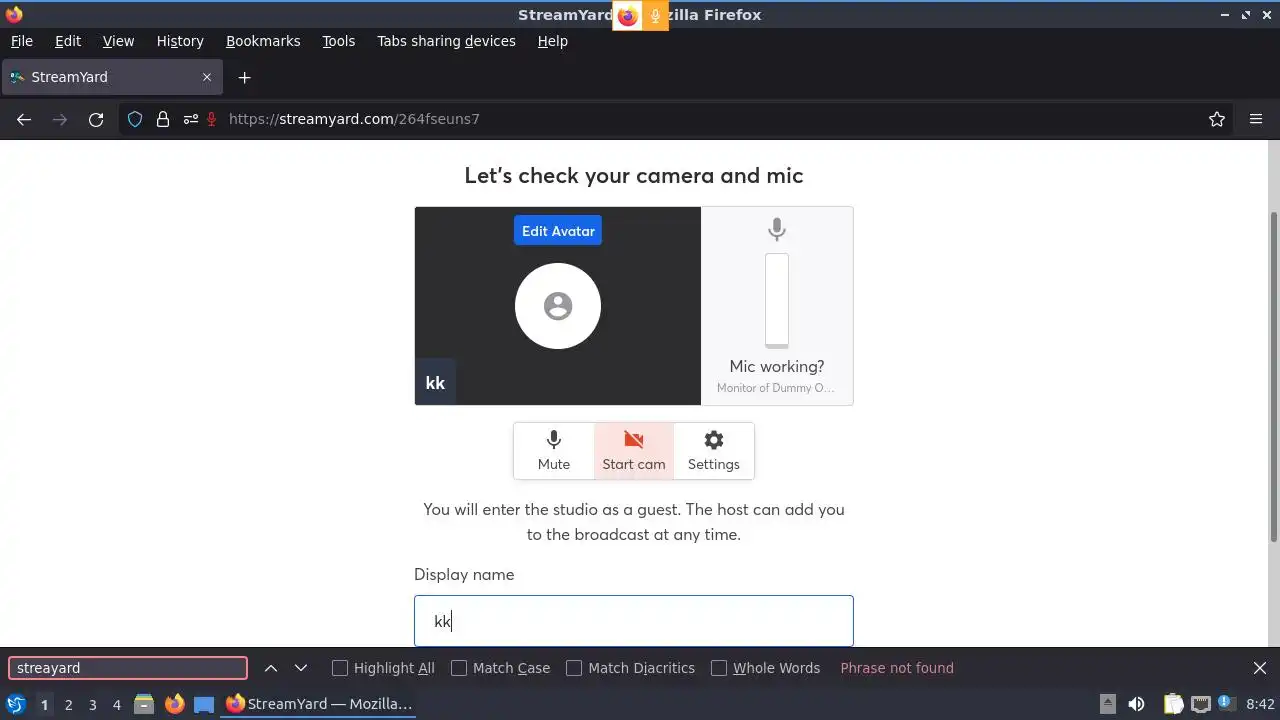
Task: Switch to workspace 1
Action: pyautogui.click(x=44, y=704)
